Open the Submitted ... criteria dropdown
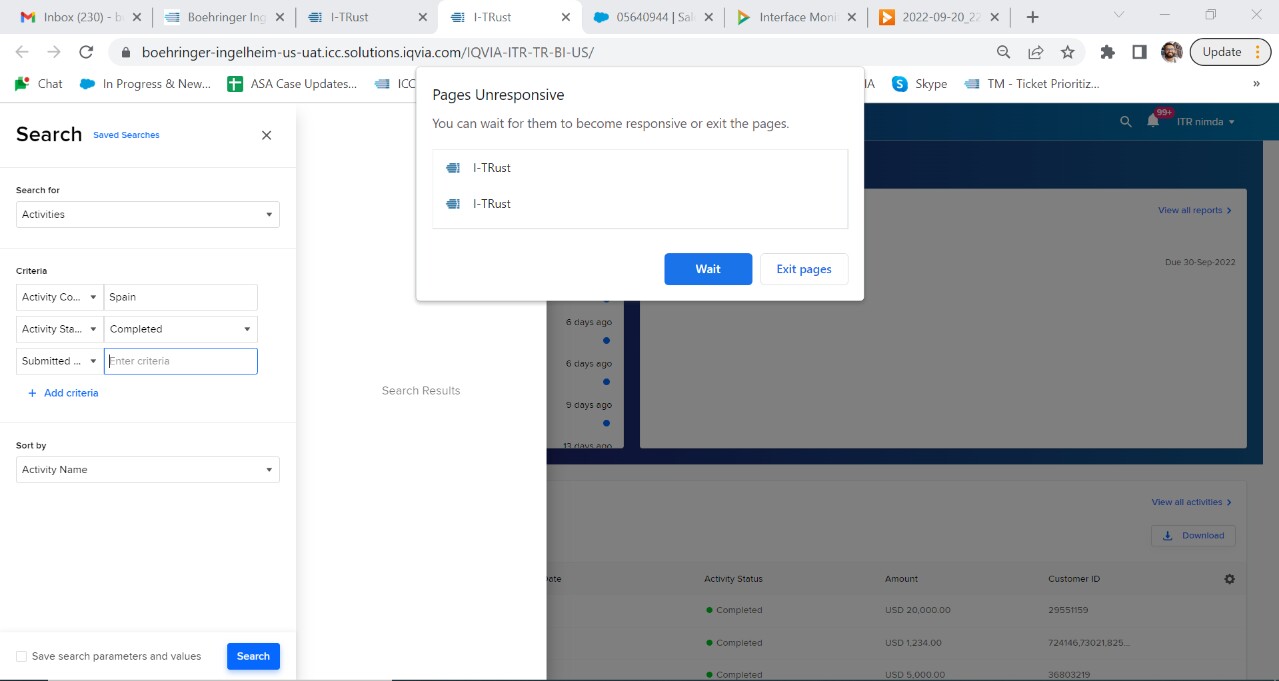1279x681 pixels. tap(60, 361)
